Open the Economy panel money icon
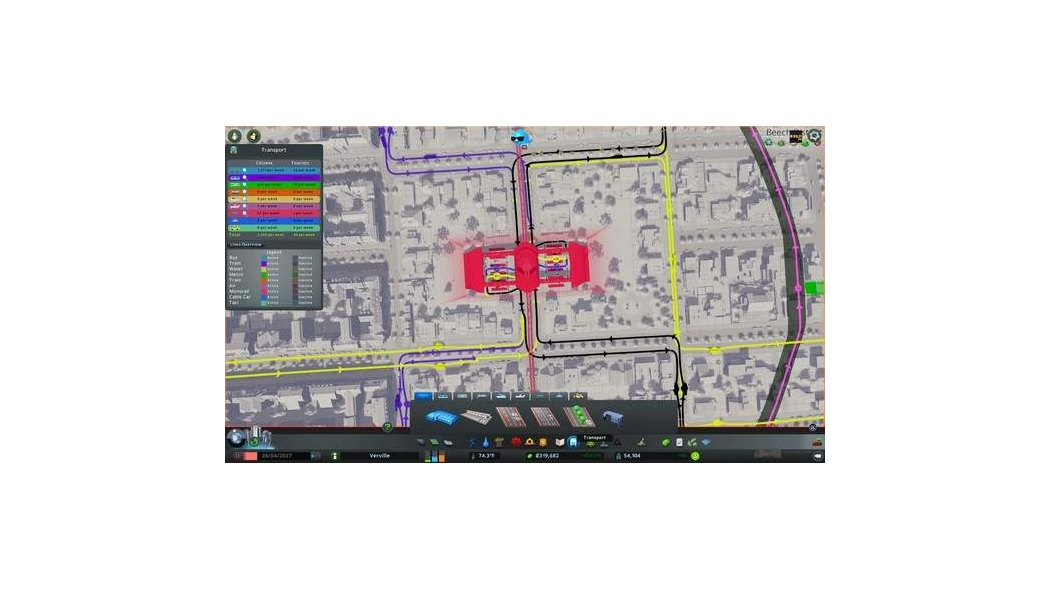This screenshot has width=1050, height=590. tap(666, 442)
